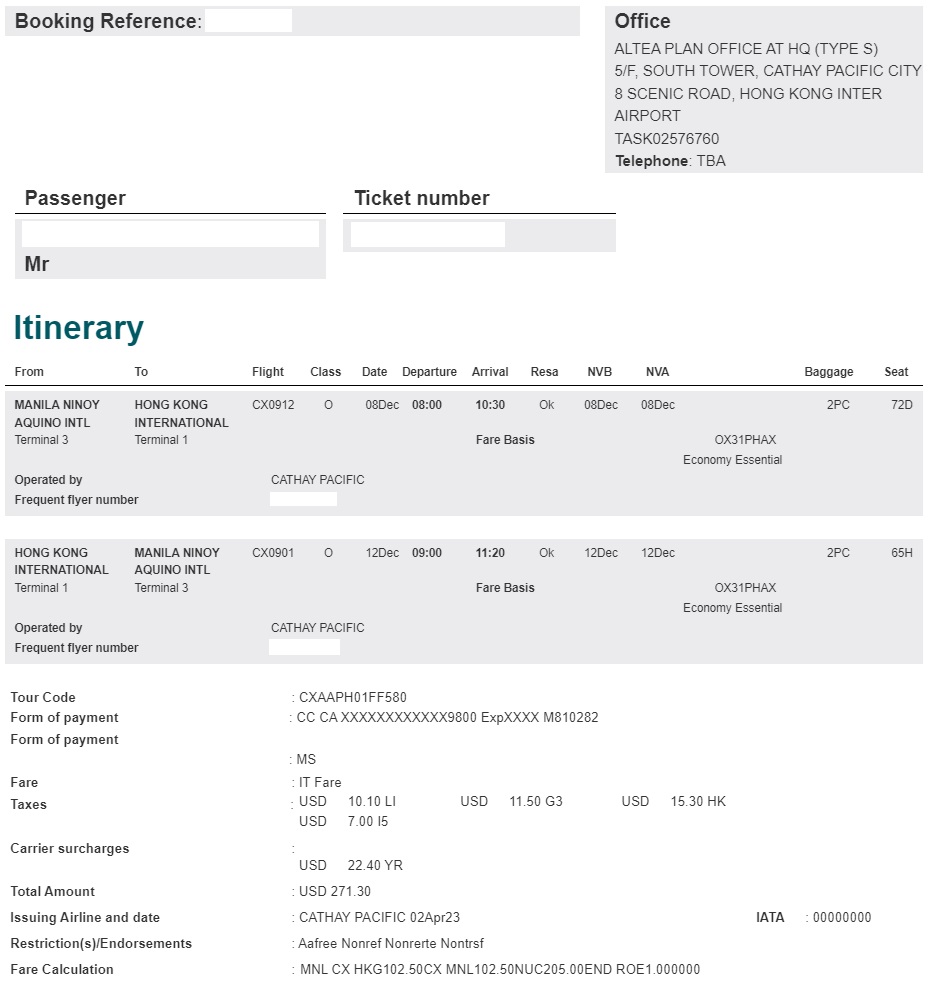Click the Baggage column header
The height and width of the screenshot is (986, 935).
click(828, 372)
